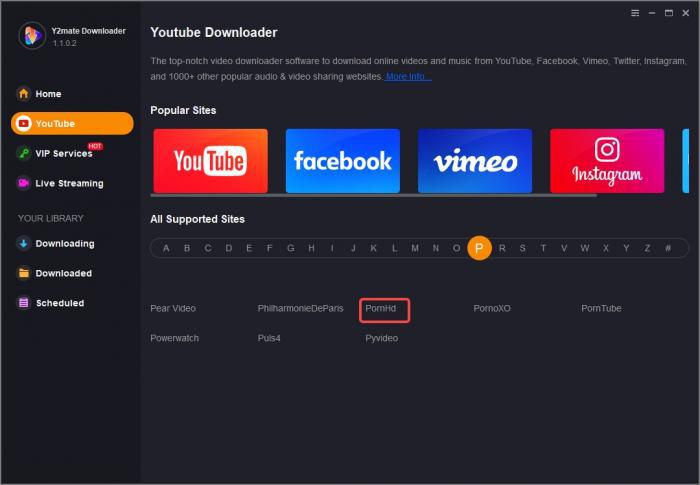
Task: Filter supported sites by letter W
Action: pyautogui.click(x=585, y=248)
